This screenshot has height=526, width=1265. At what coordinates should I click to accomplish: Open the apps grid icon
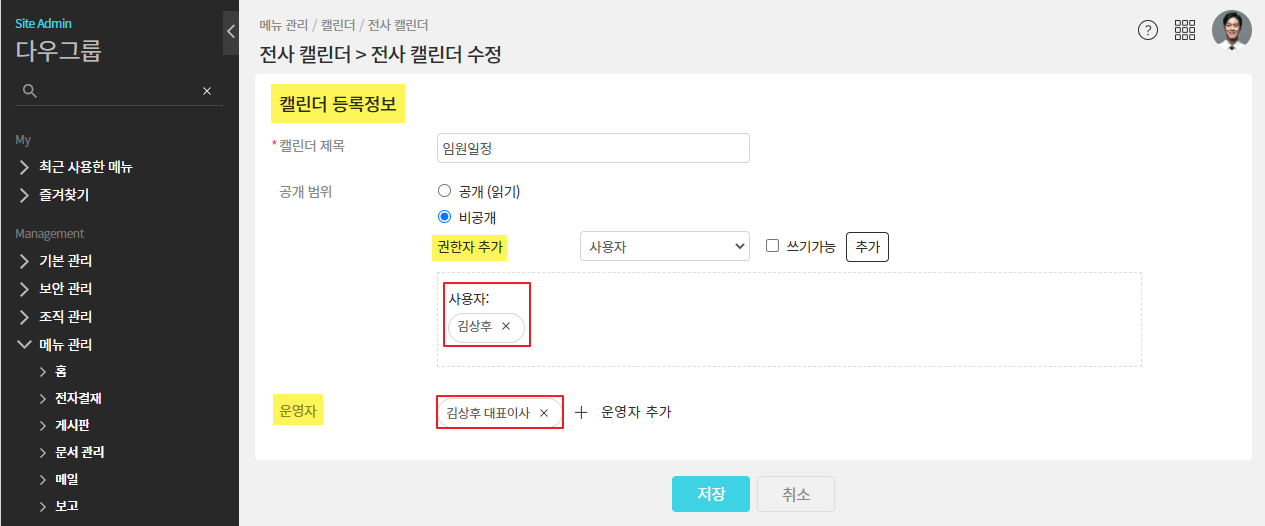(1185, 30)
